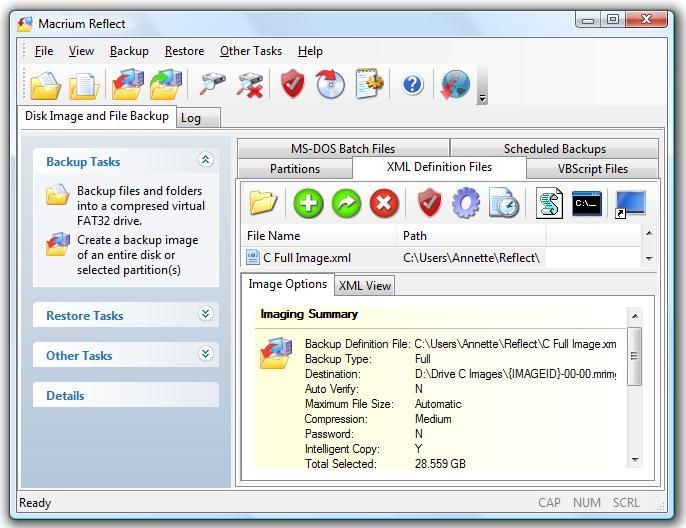
Task: Select the Image Options tab
Action: 287,284
